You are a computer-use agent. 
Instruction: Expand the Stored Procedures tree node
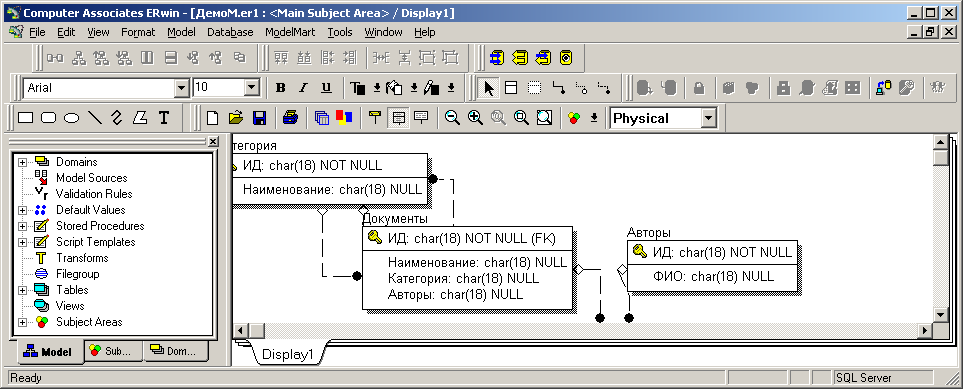click(x=23, y=226)
